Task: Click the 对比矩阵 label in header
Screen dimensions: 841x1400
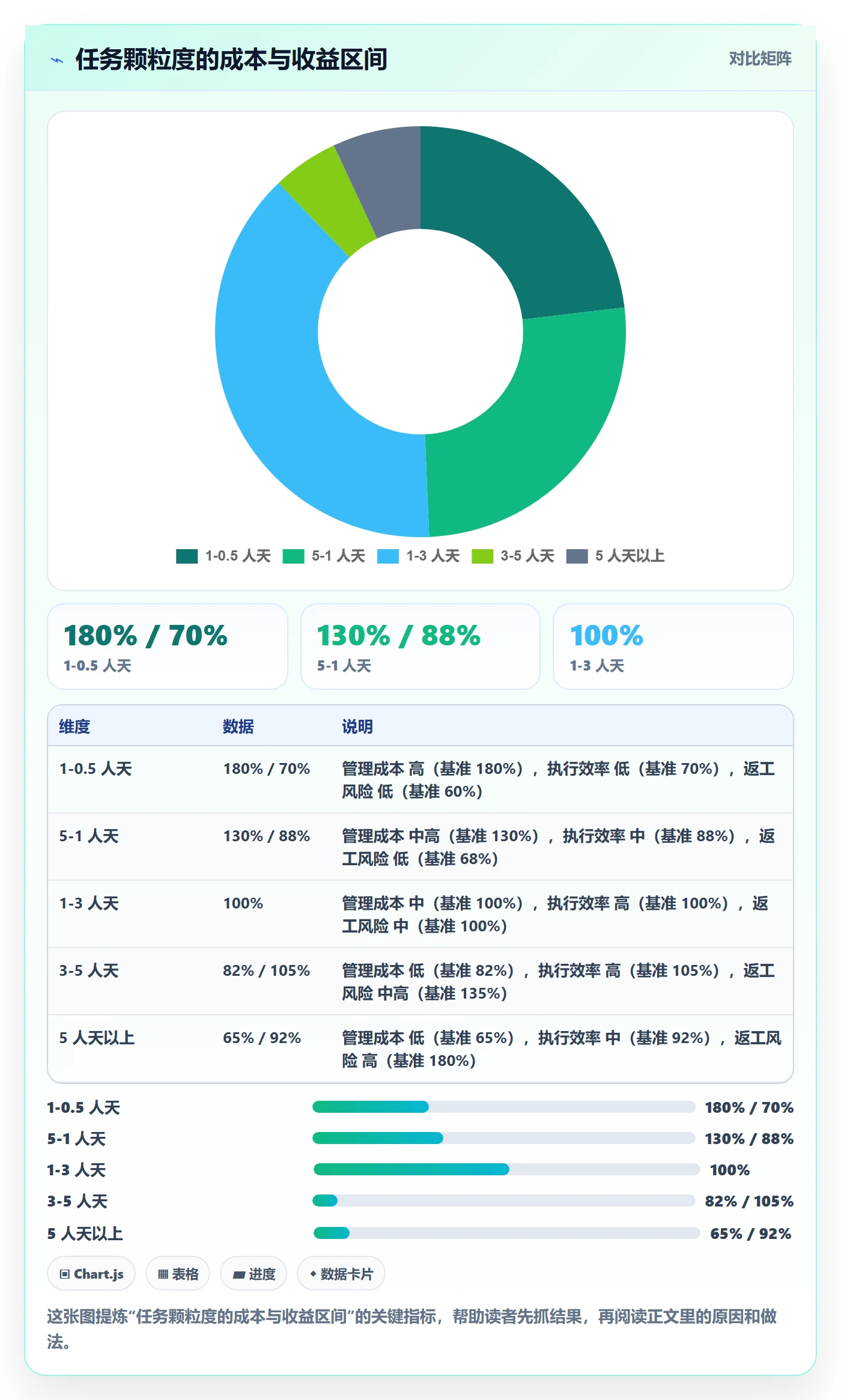Action: 760,59
